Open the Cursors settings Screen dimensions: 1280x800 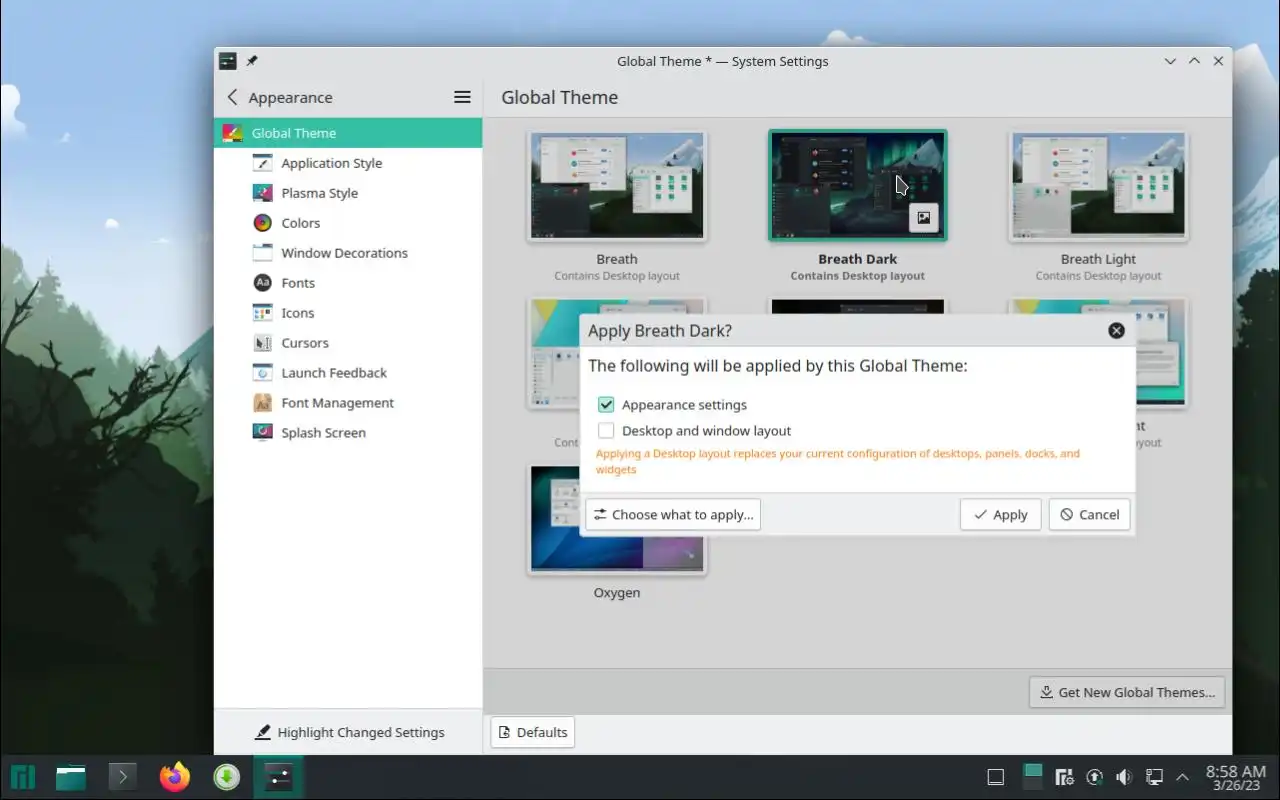click(348, 343)
